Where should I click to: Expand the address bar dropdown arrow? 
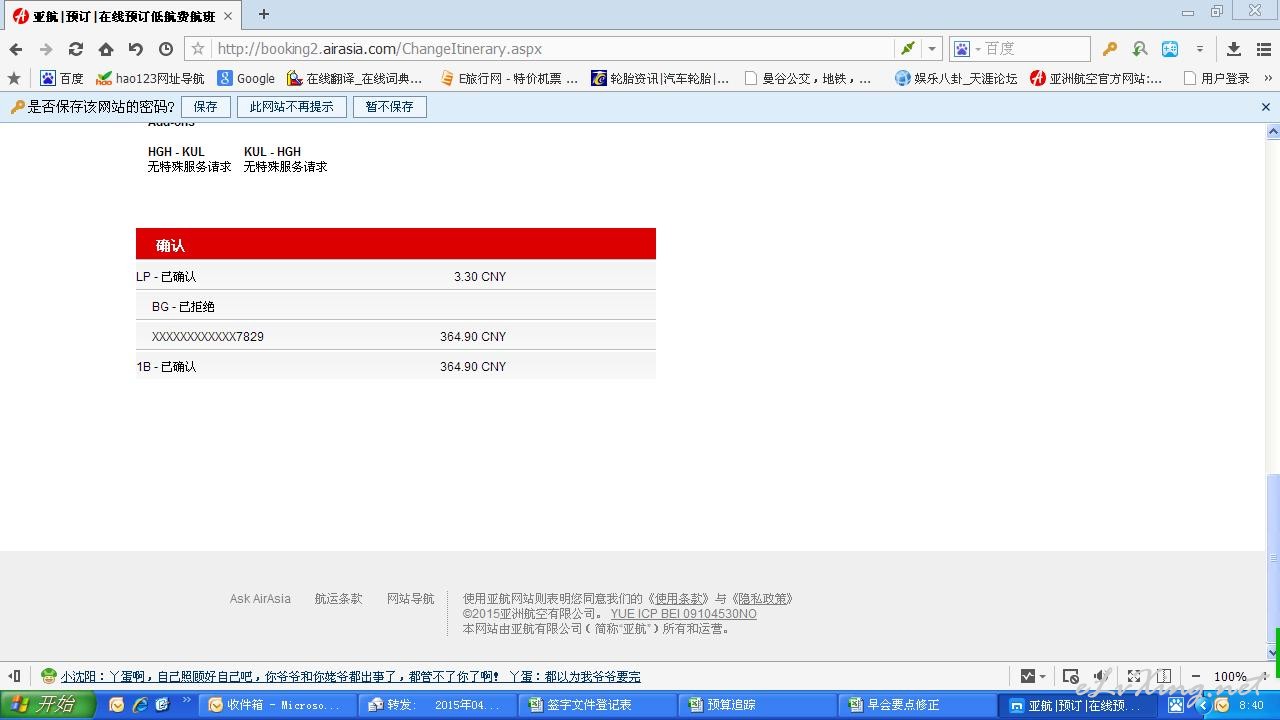(932, 49)
